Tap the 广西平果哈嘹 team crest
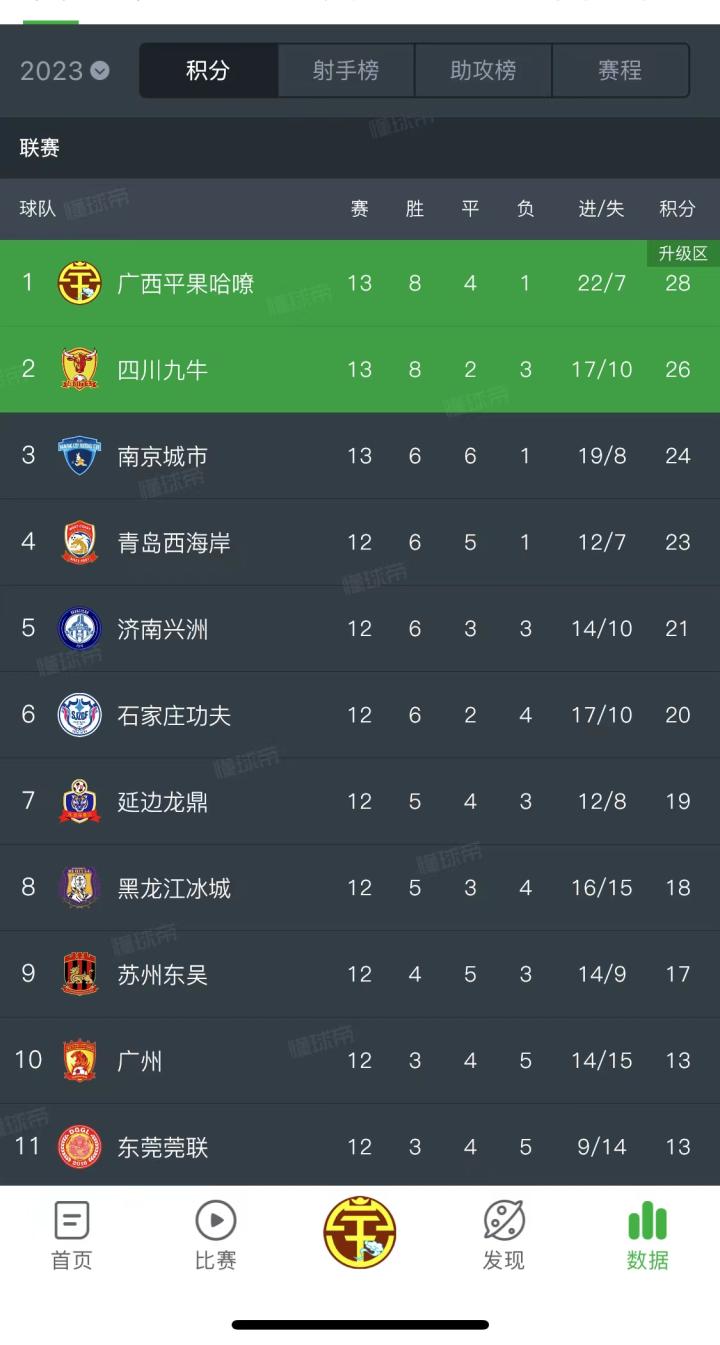 tap(80, 283)
